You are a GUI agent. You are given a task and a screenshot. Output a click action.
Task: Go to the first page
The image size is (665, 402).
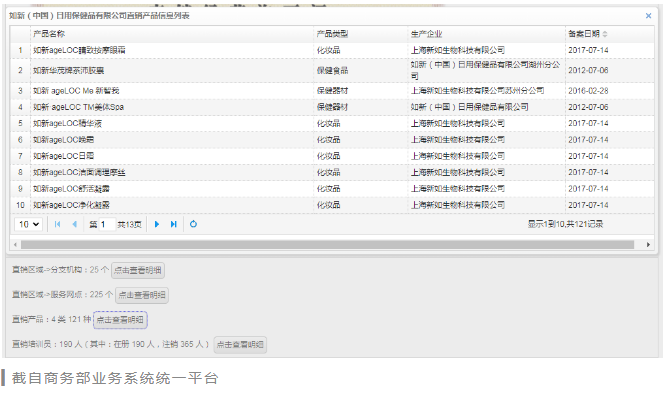coord(58,224)
